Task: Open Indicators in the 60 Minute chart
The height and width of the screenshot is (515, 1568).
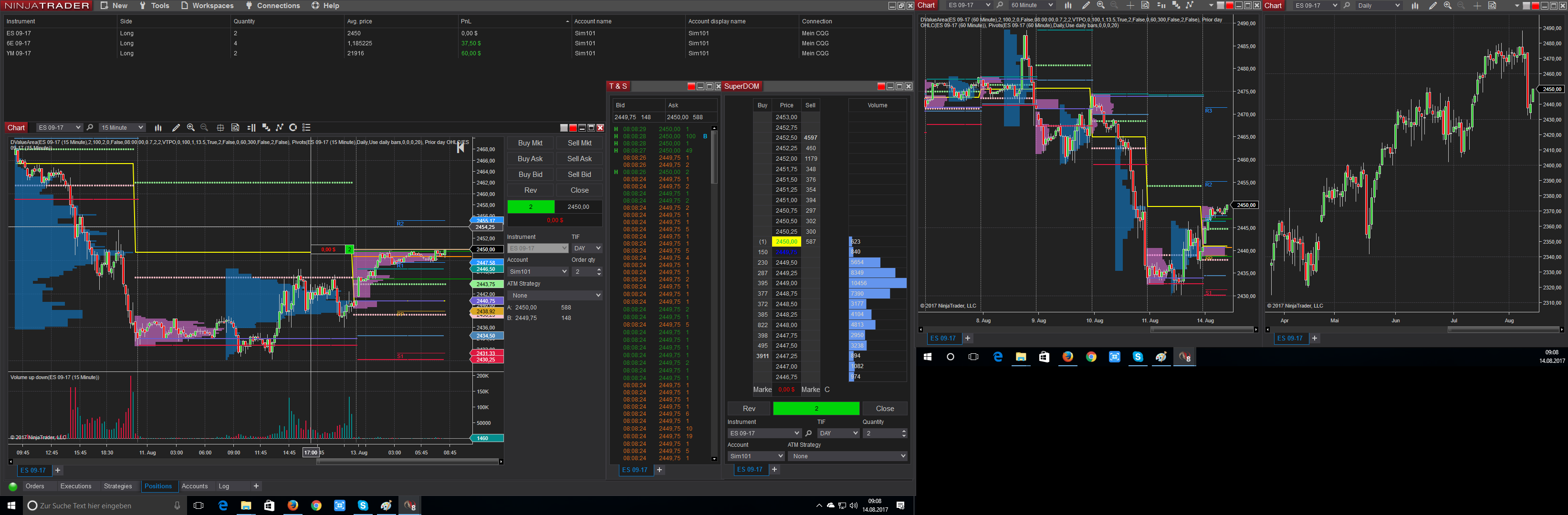Action: coord(1176,5)
